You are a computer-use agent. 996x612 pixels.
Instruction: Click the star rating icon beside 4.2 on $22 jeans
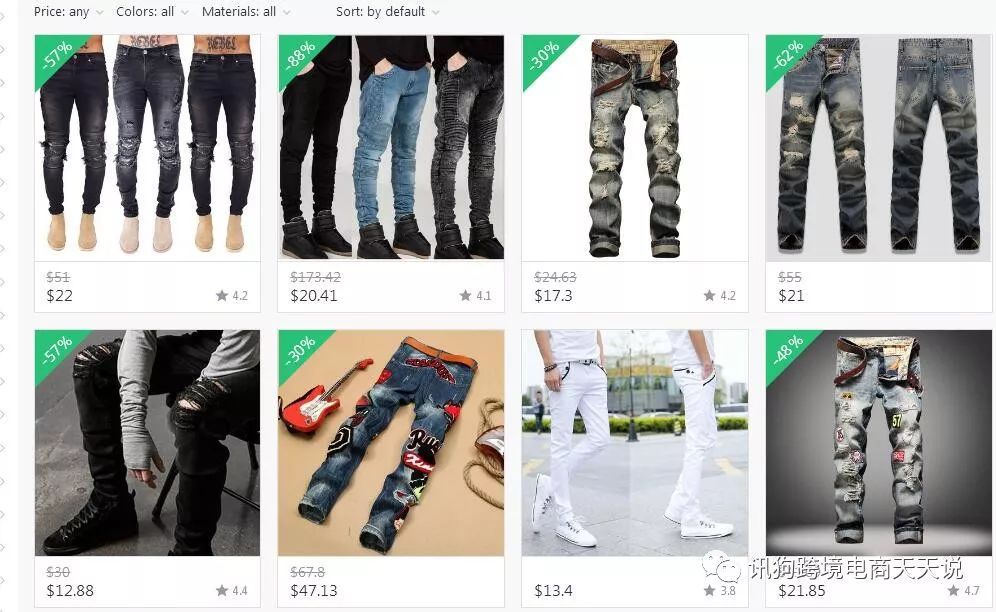click(x=222, y=295)
